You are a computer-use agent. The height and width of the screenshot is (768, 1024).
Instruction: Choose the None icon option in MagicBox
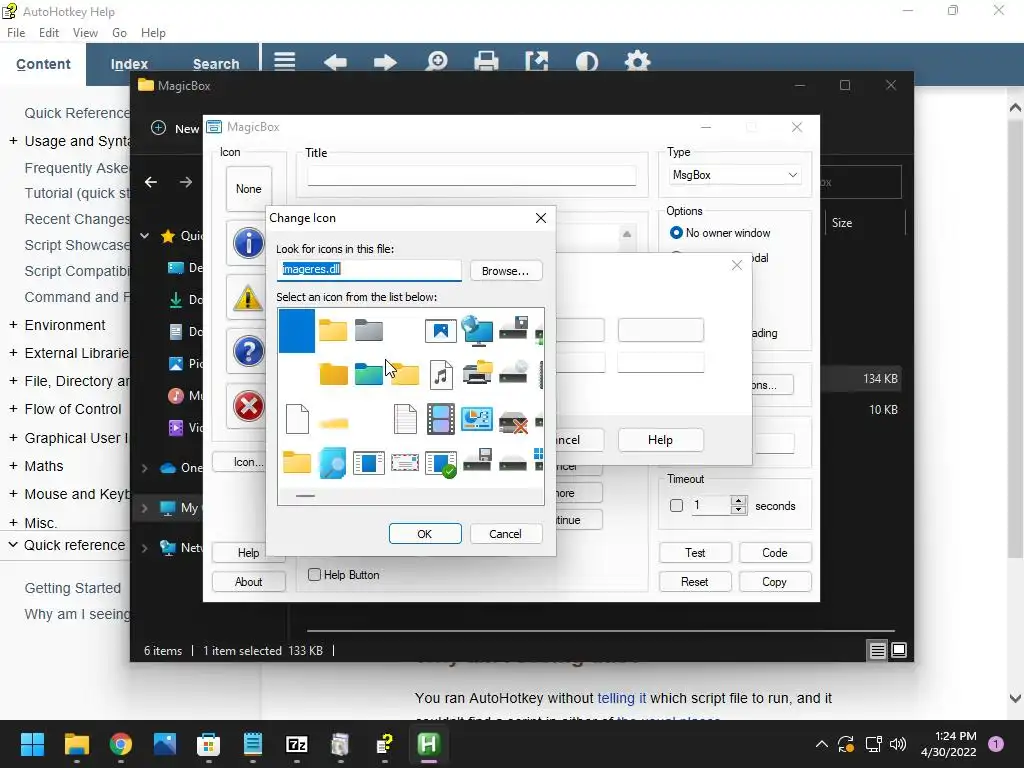tap(248, 189)
